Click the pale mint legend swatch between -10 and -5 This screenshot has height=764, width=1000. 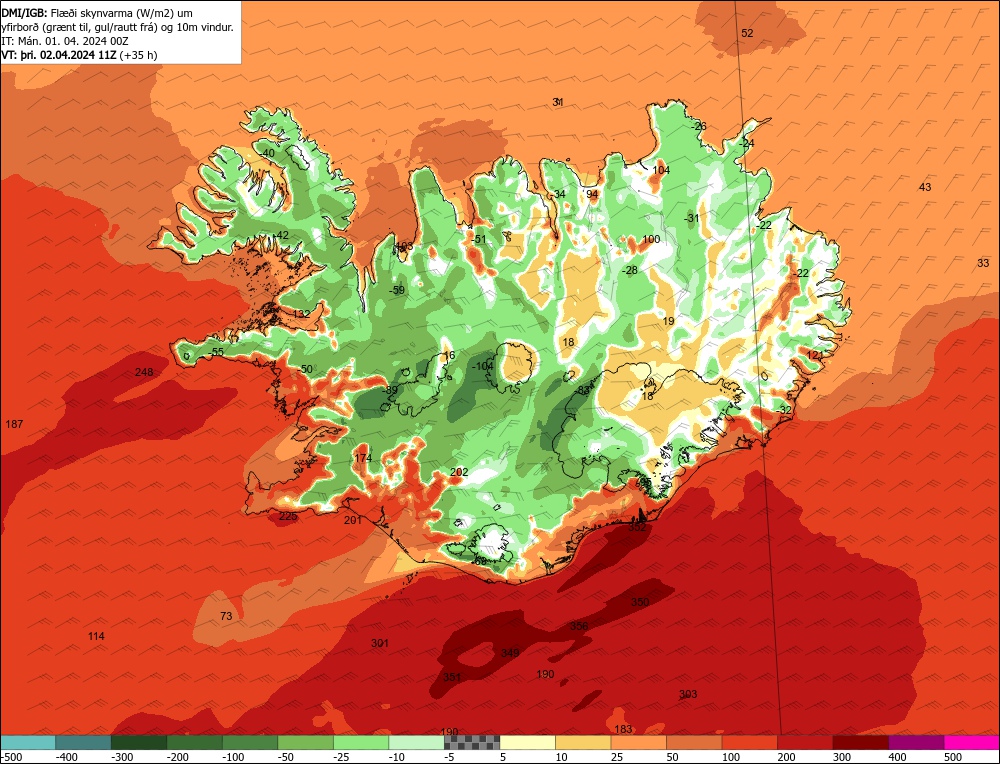416,742
